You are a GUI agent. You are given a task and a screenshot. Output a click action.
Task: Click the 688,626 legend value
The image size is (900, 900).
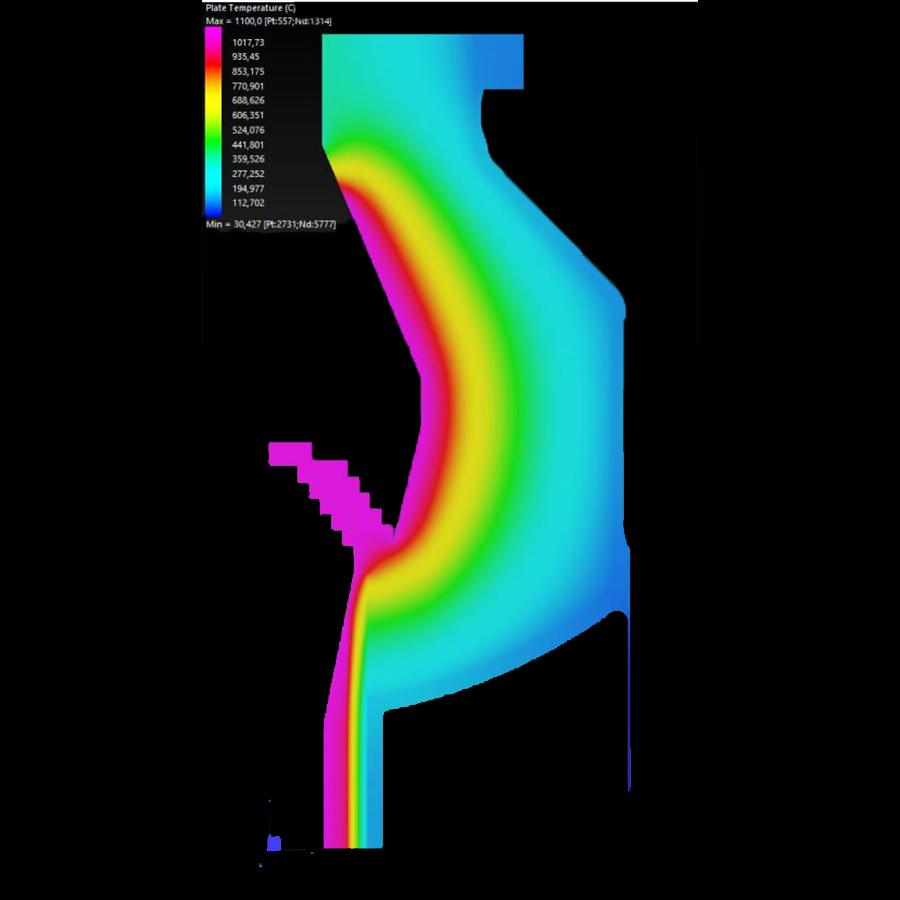[248, 100]
